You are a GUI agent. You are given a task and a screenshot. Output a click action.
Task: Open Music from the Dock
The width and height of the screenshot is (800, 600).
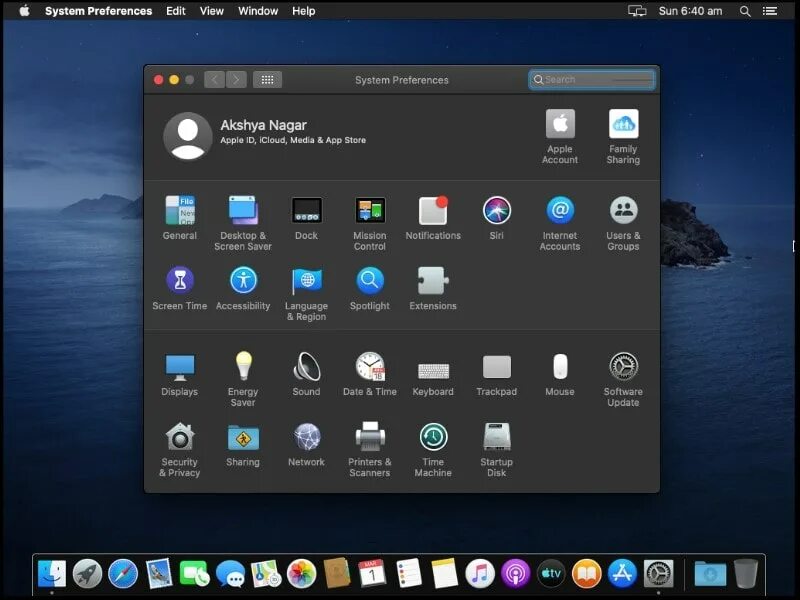pyautogui.click(x=480, y=573)
